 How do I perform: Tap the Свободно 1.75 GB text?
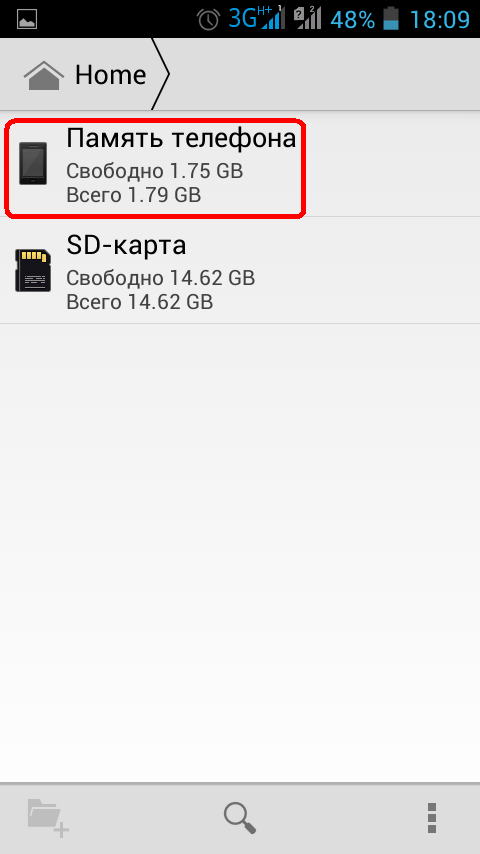tap(154, 171)
